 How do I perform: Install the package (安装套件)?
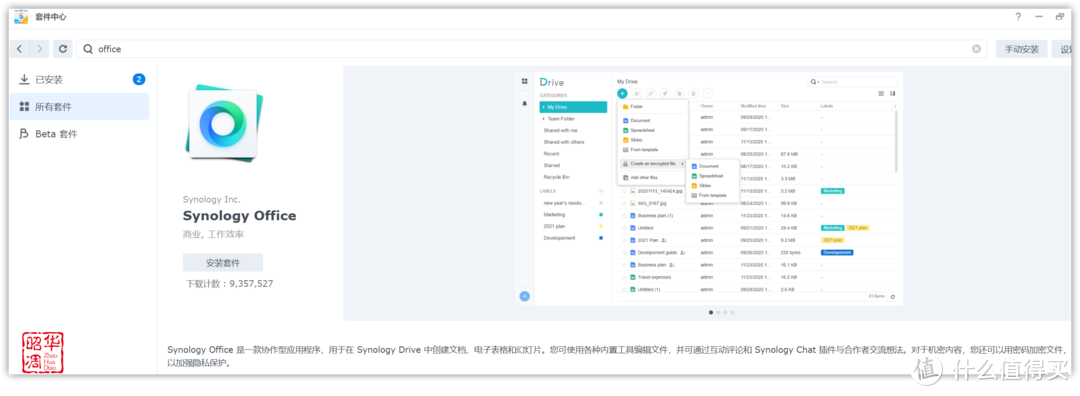pos(222,262)
